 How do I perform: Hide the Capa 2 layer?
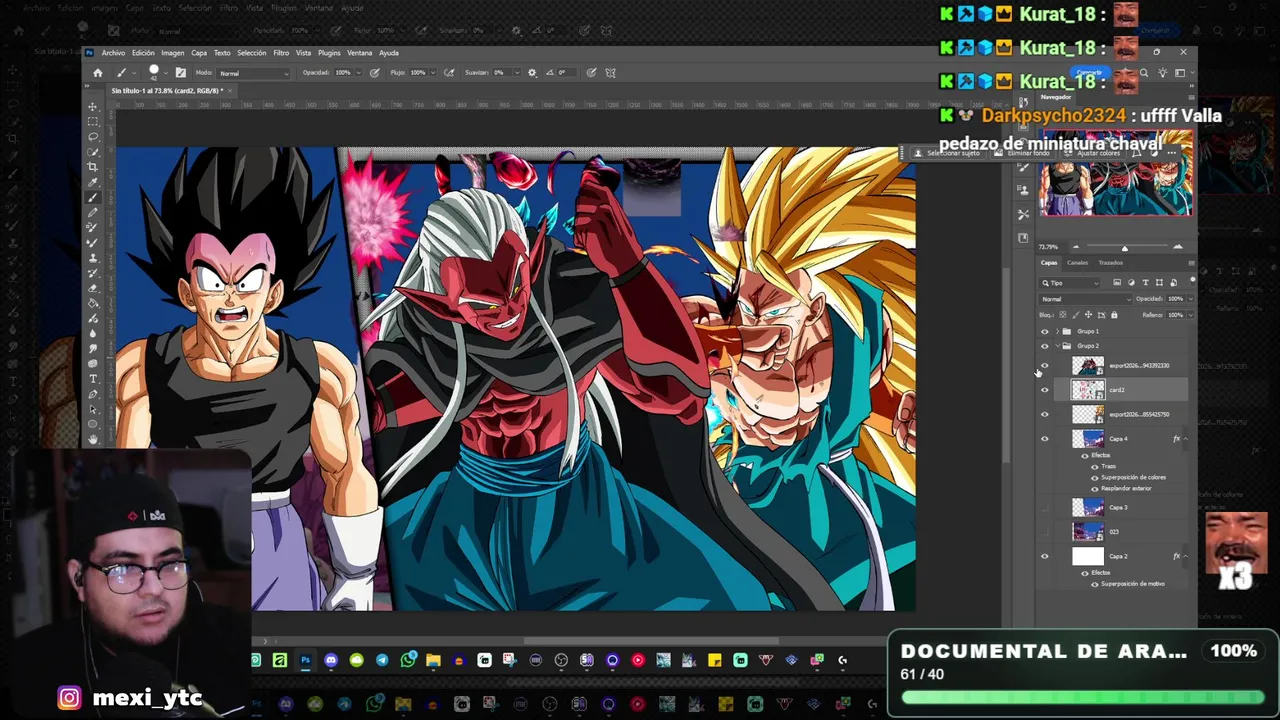tap(1045, 557)
